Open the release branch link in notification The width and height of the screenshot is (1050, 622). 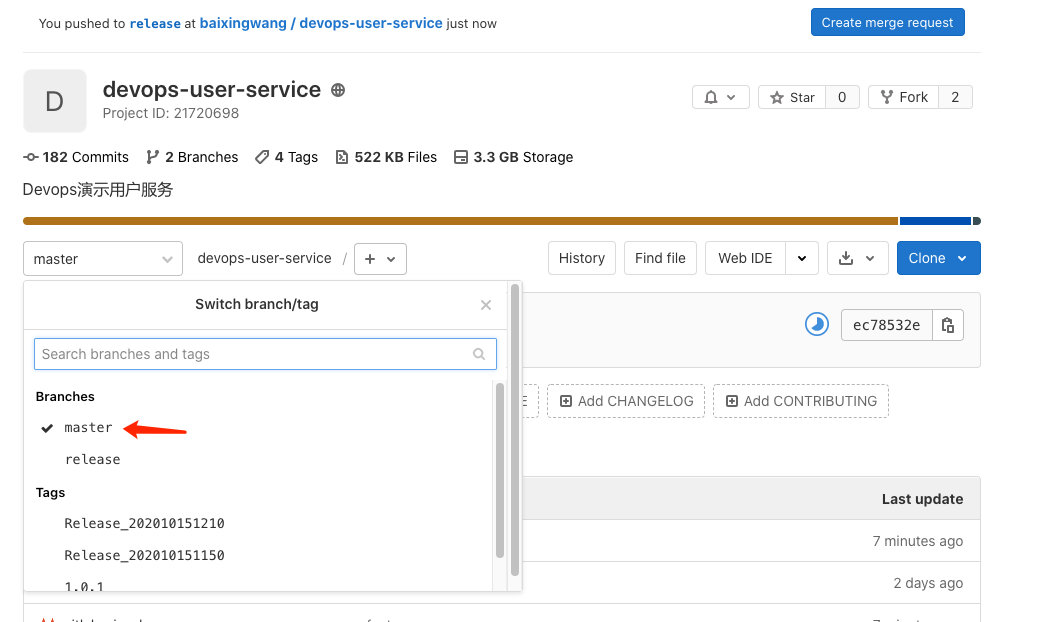[x=155, y=23]
